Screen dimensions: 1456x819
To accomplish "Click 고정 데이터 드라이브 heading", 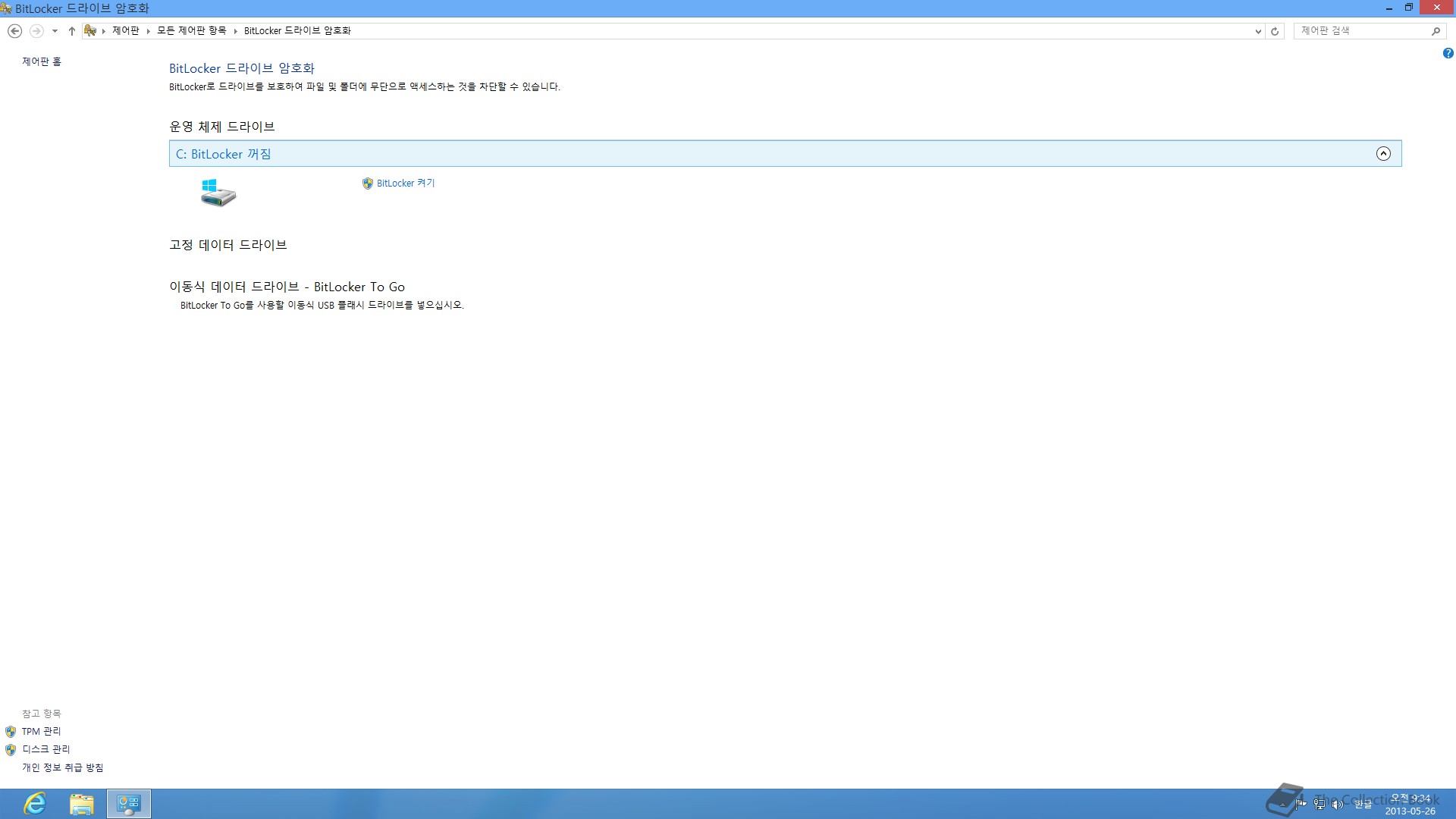I will point(227,245).
